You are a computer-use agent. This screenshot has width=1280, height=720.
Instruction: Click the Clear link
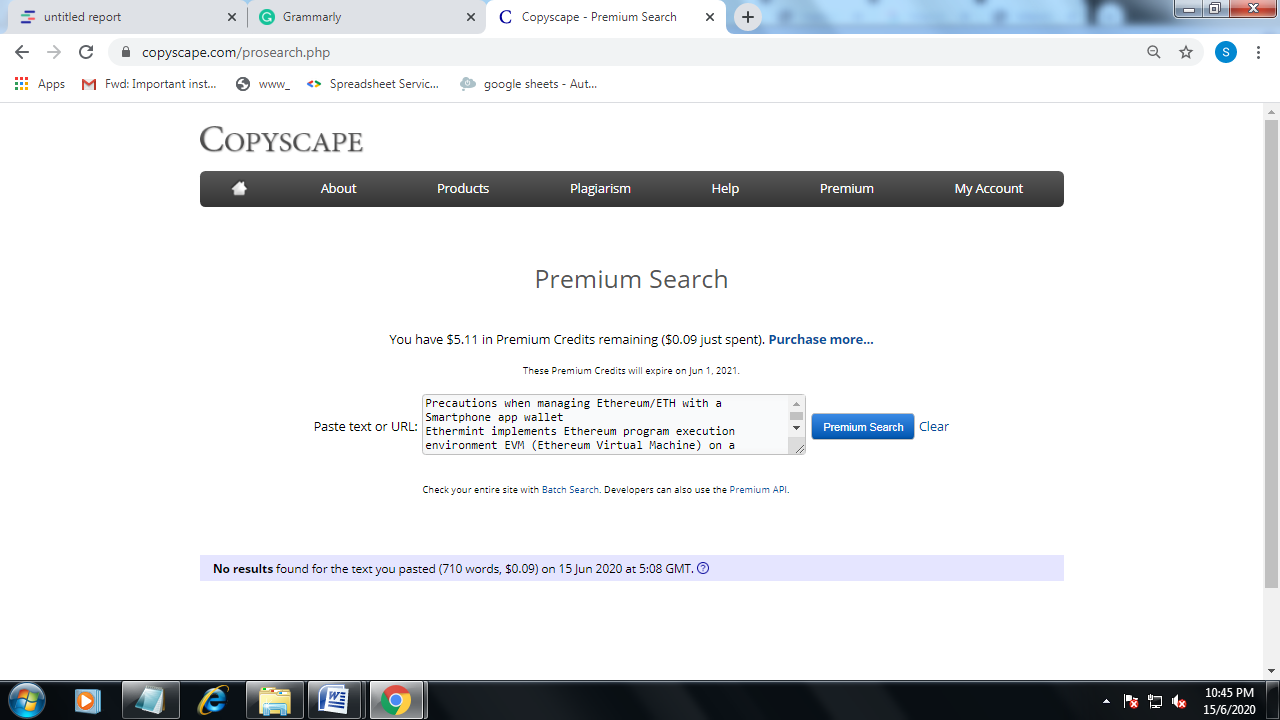934,426
